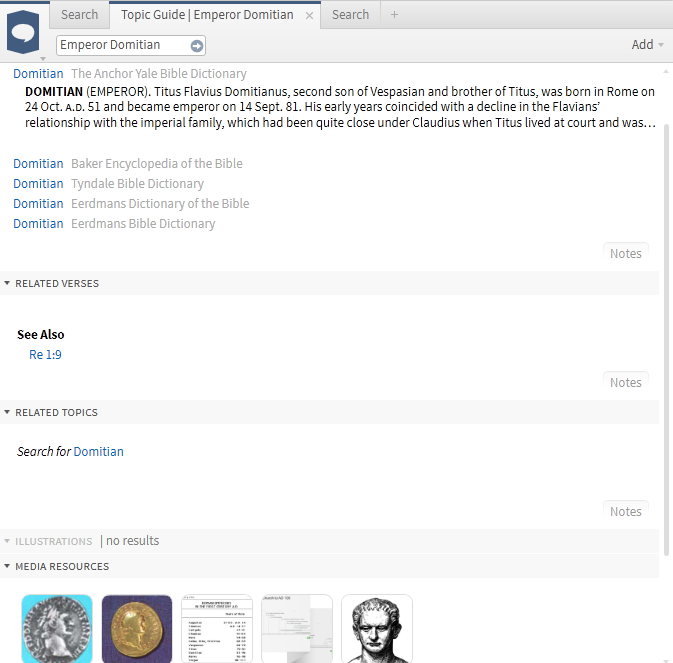Switch to the first Search tab
Viewport: 673px width, 663px height.
79,15
